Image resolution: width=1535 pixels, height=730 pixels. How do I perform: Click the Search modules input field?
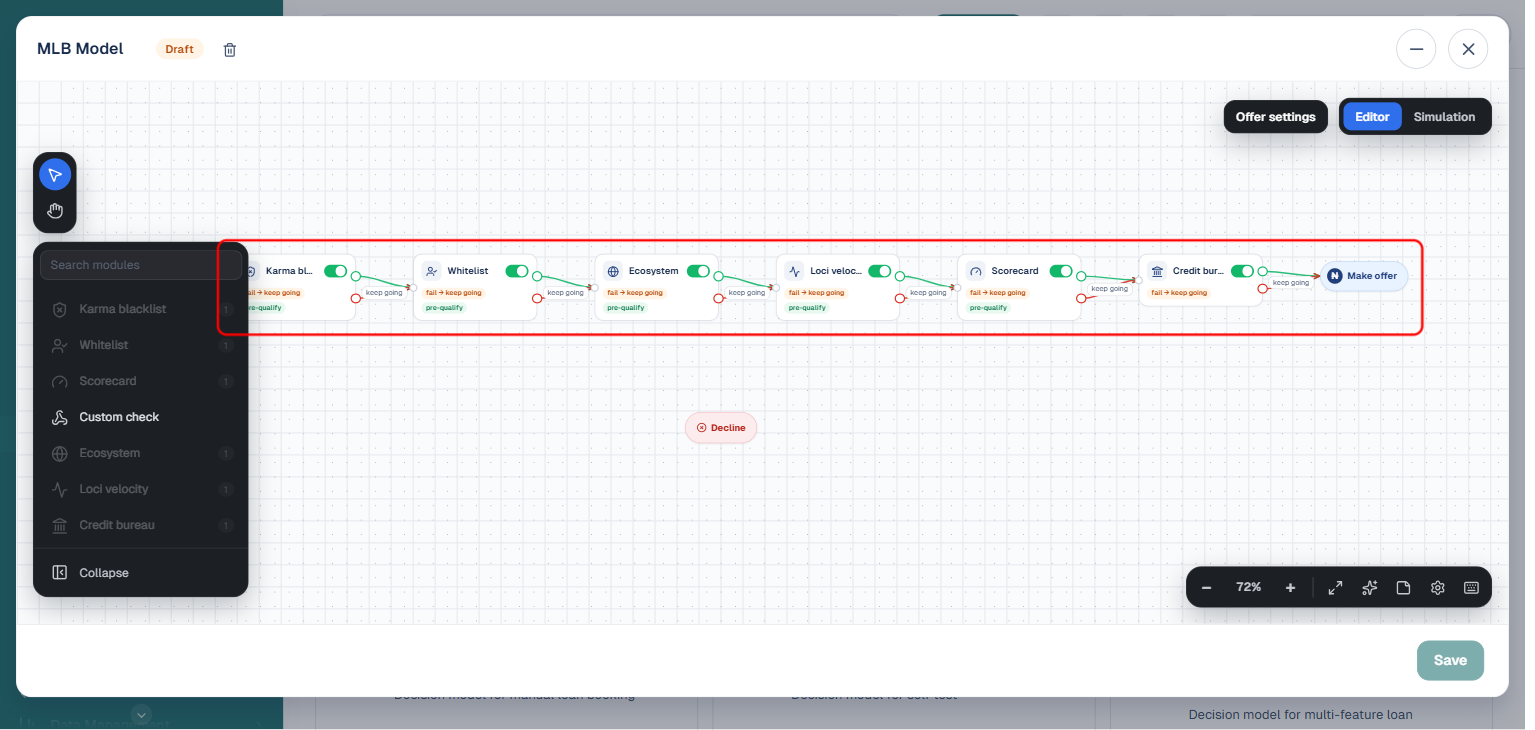tap(140, 265)
